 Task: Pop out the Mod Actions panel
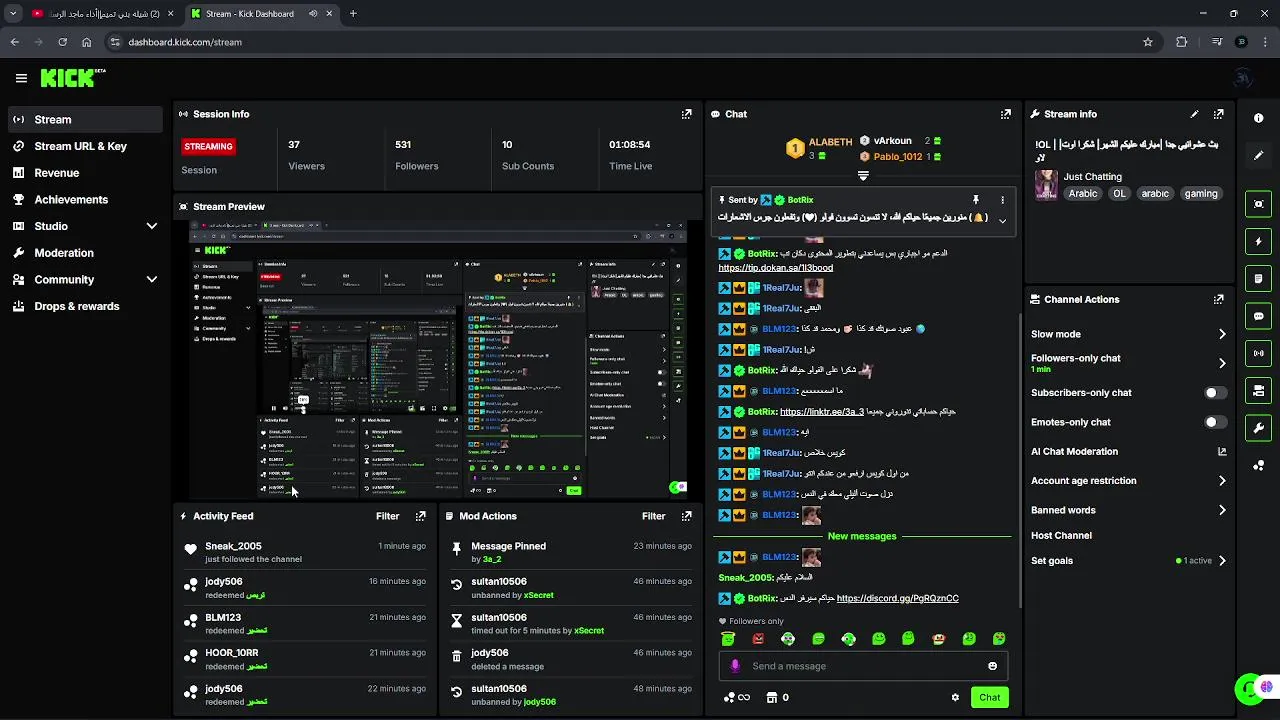(x=686, y=516)
